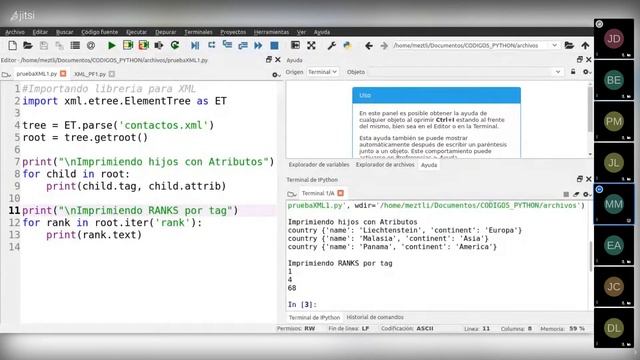Screen dimensions: 640x360
Task: Click the @ symbol finder icon
Action: (91, 45)
